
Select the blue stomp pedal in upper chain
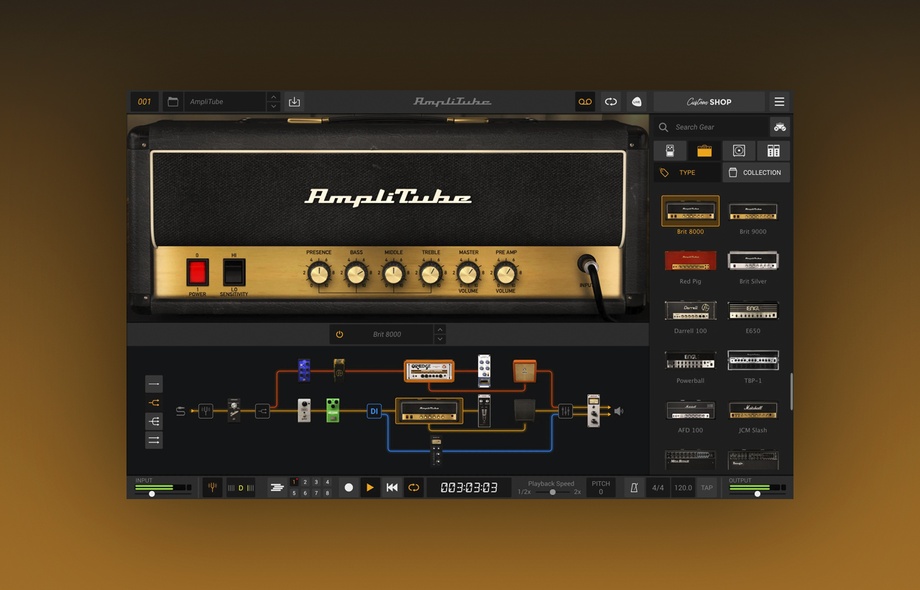coord(304,370)
